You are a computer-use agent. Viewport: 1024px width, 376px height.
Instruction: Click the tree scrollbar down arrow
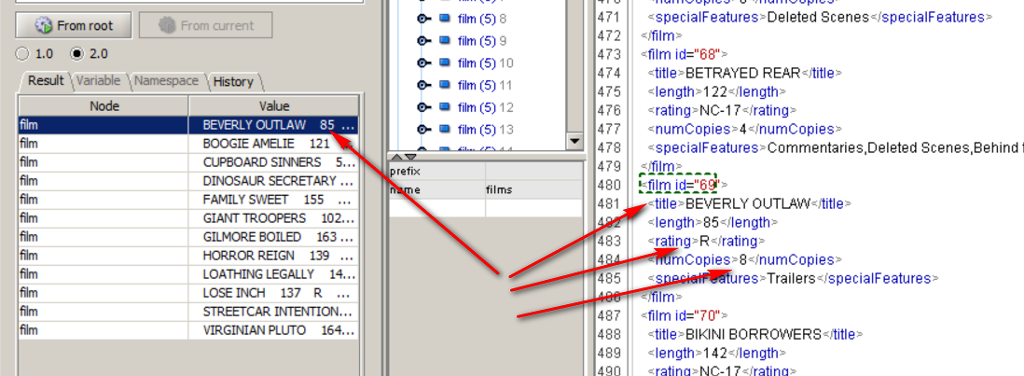[x=575, y=141]
